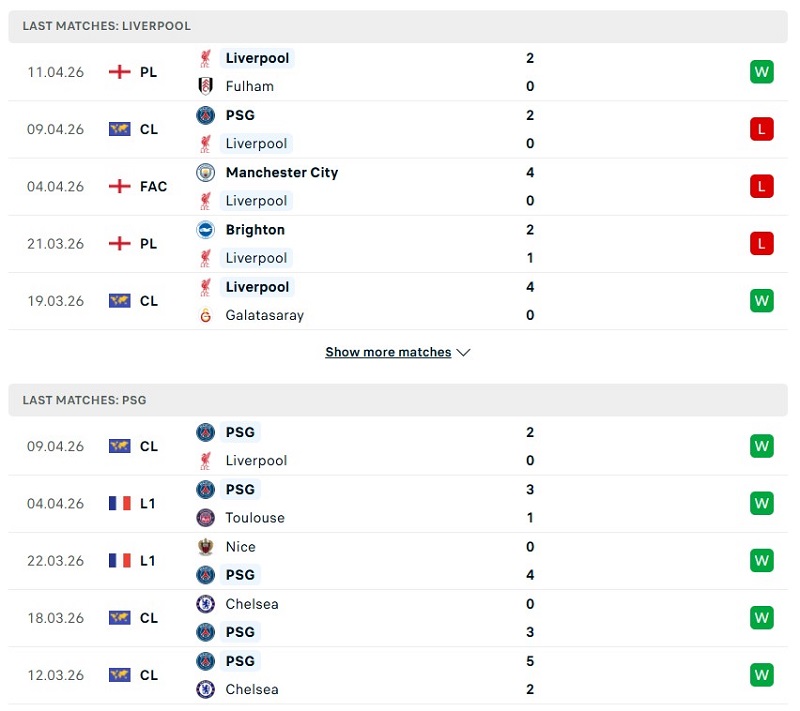Expand the Show more matches chevron
Viewport: 800px width, 711px height.
click(x=463, y=353)
